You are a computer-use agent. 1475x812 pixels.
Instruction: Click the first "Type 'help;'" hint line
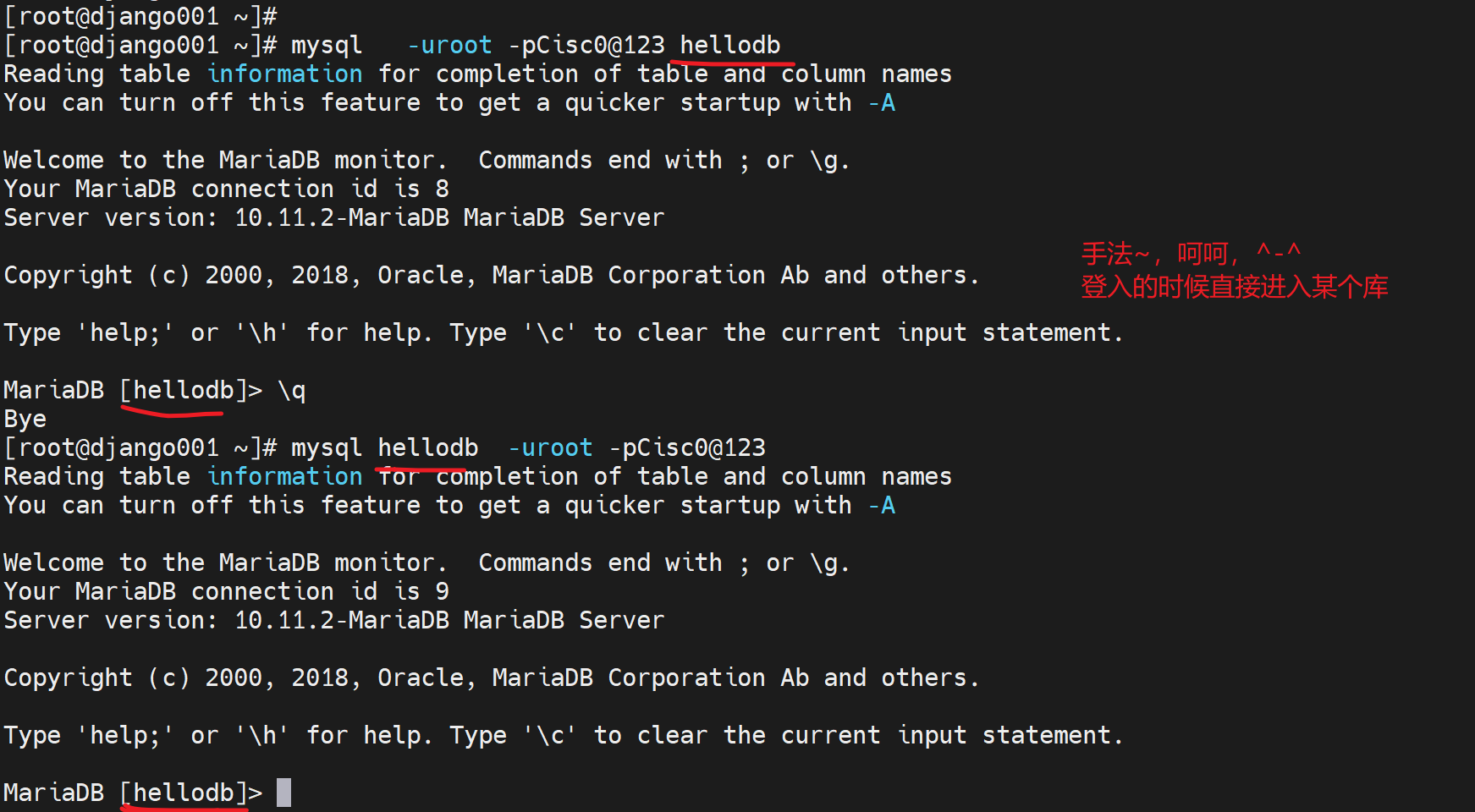pyautogui.click(x=563, y=332)
